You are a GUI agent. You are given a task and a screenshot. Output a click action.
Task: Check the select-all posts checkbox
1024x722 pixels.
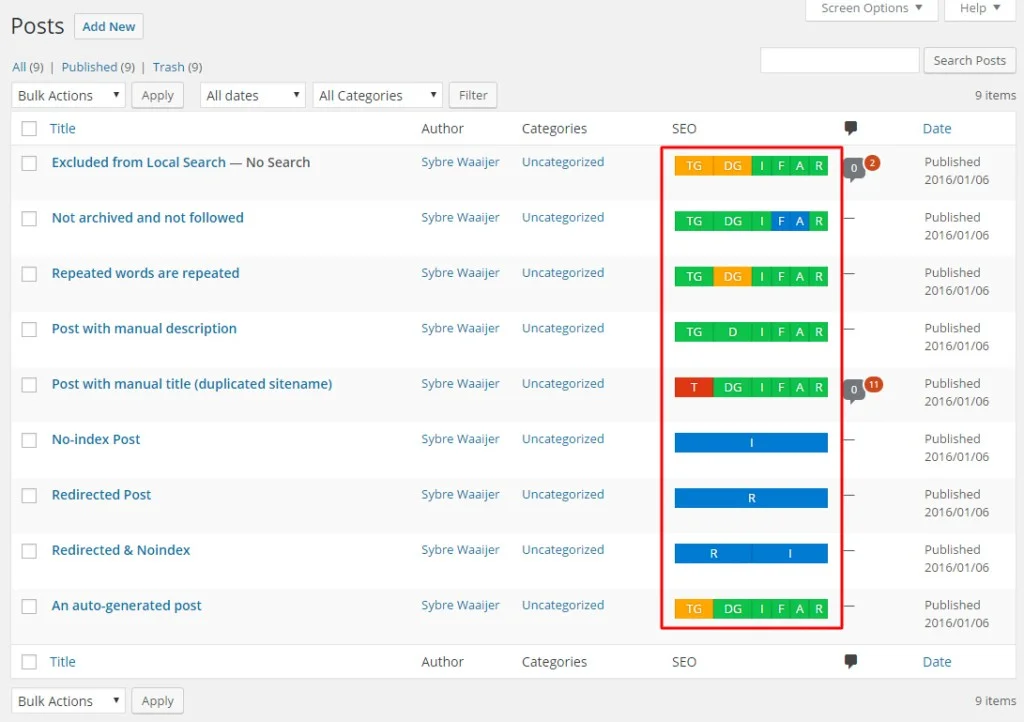point(28,128)
